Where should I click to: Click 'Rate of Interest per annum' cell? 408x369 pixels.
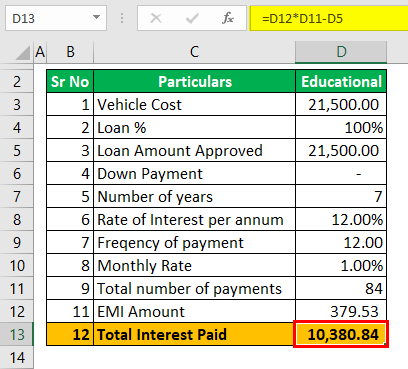[x=195, y=219]
